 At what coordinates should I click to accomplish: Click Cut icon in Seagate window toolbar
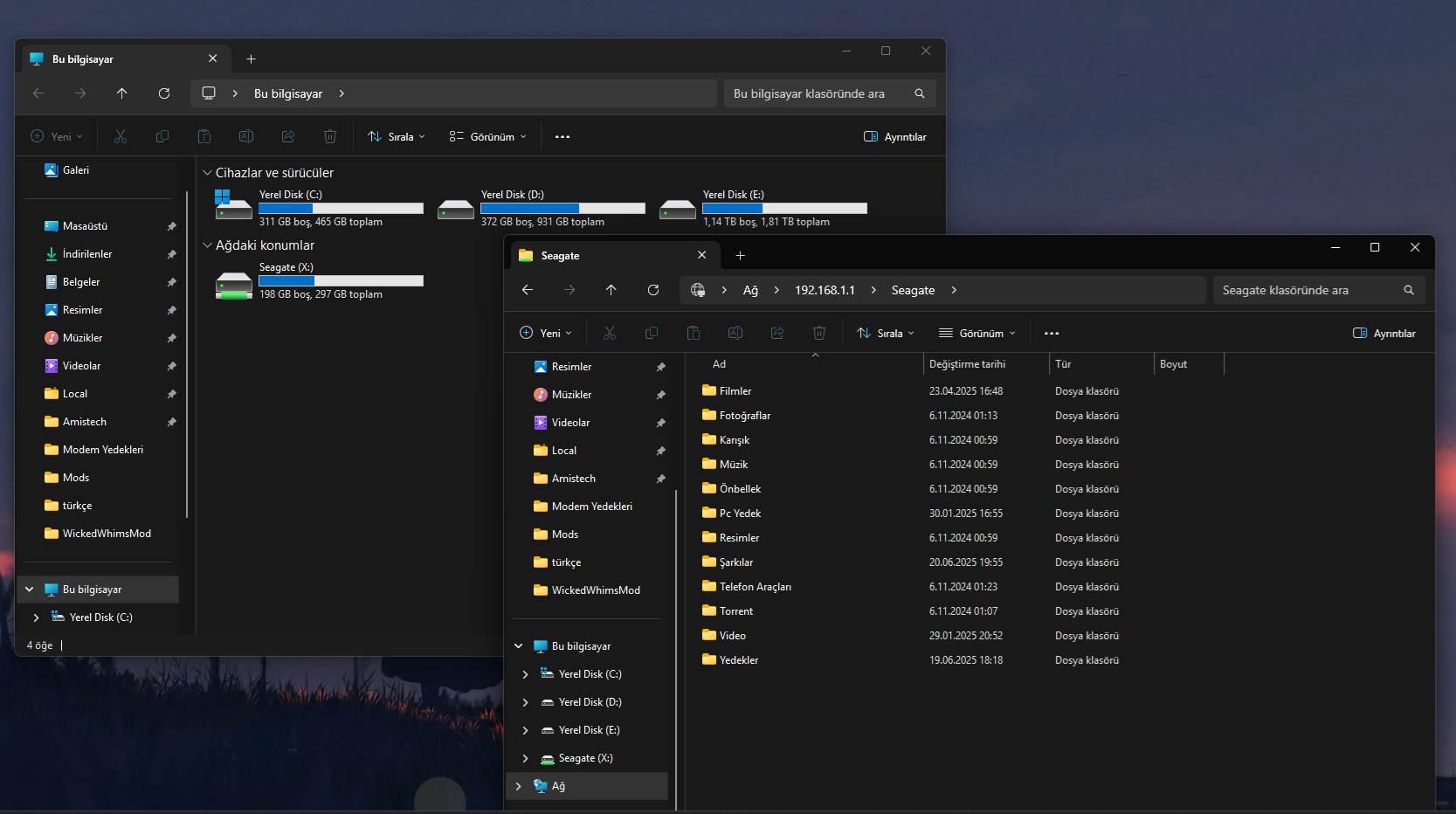[610, 333]
